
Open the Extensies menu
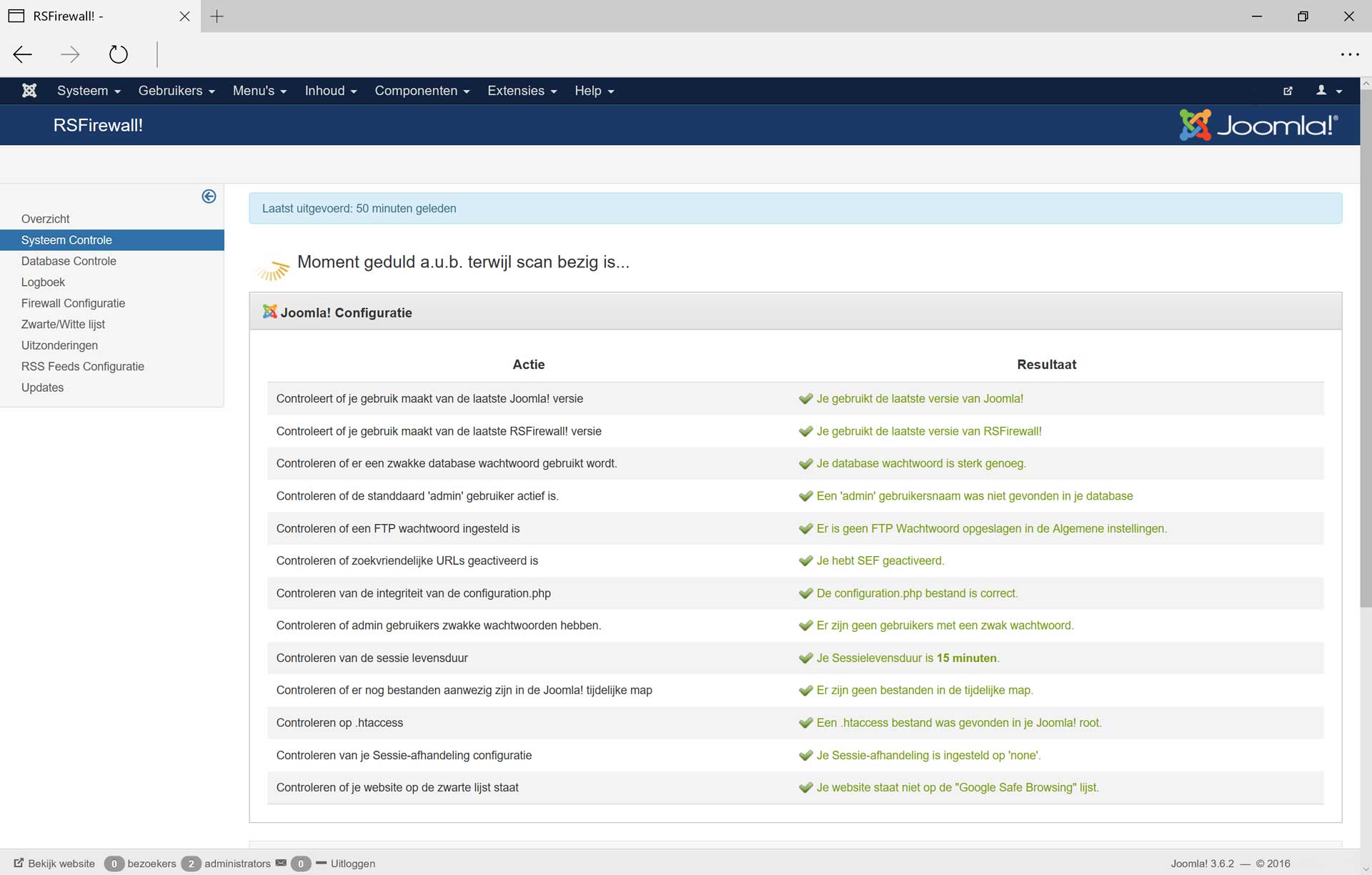522,91
